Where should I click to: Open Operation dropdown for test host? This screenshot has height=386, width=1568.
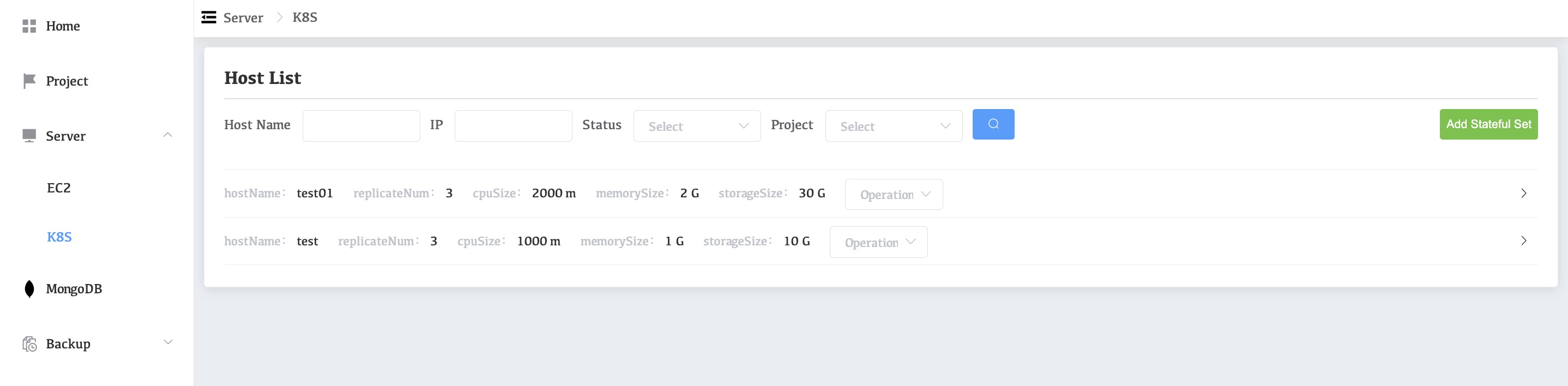(x=878, y=242)
